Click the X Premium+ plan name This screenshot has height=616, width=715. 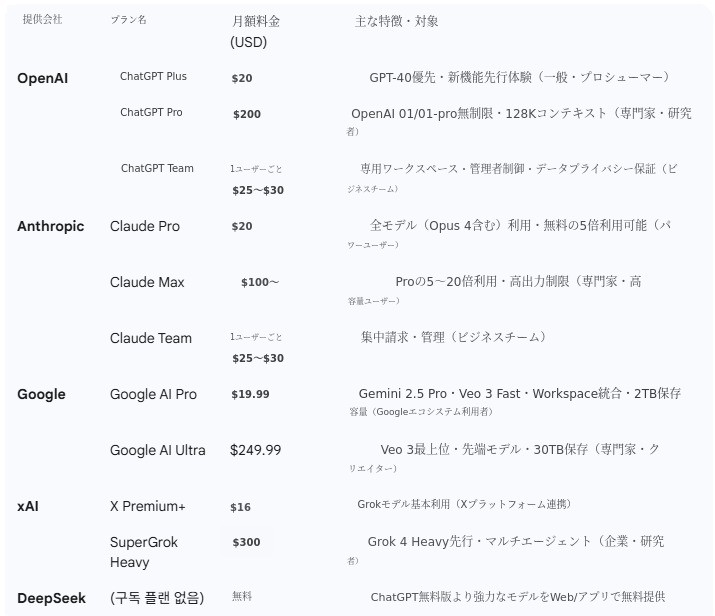tap(148, 506)
